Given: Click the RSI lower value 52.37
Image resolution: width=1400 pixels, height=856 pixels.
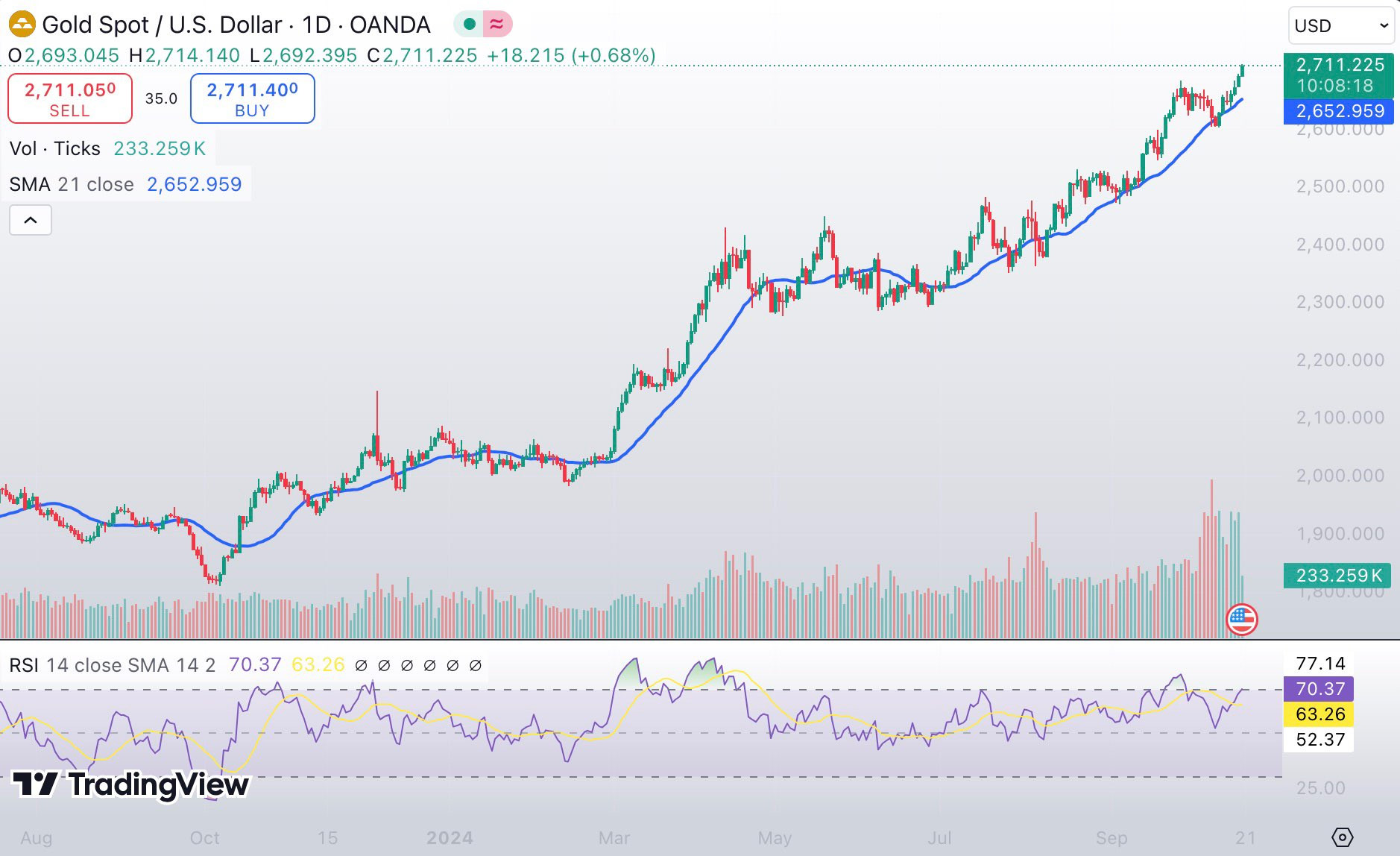Looking at the screenshot, I should [1320, 739].
